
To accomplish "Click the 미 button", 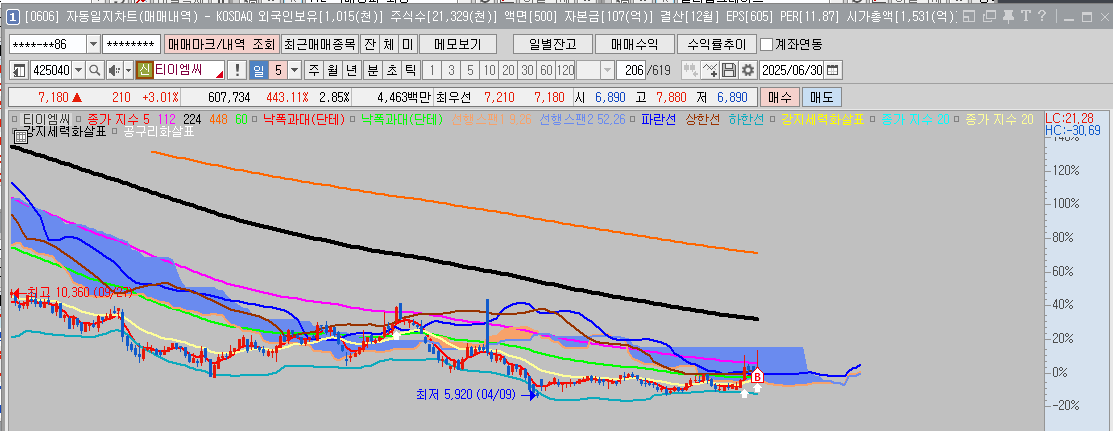I will click(x=406, y=45).
